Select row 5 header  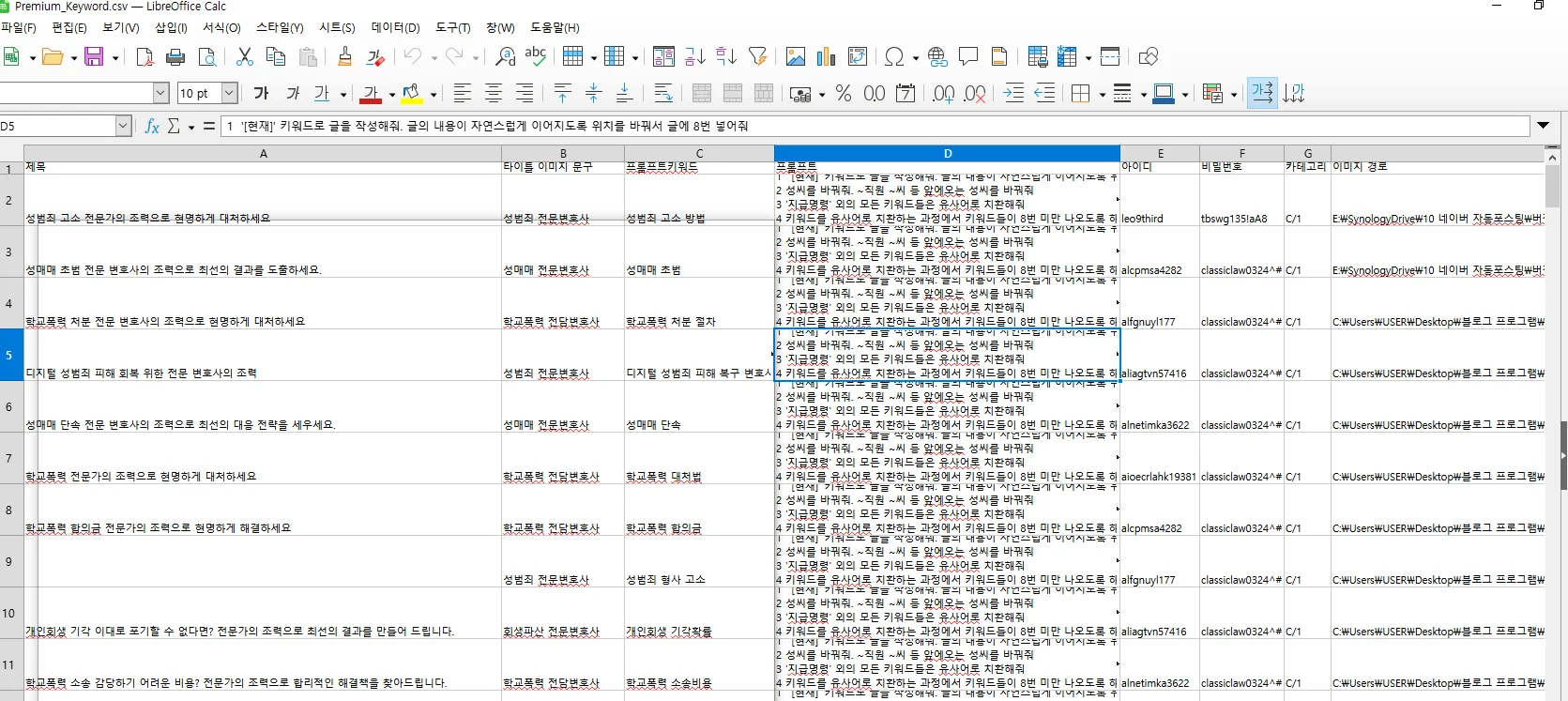(10, 355)
